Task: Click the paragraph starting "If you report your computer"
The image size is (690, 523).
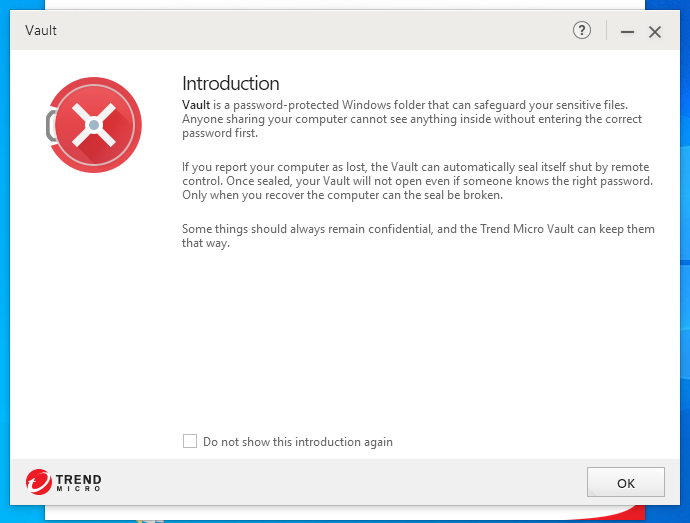Action: coord(418,181)
